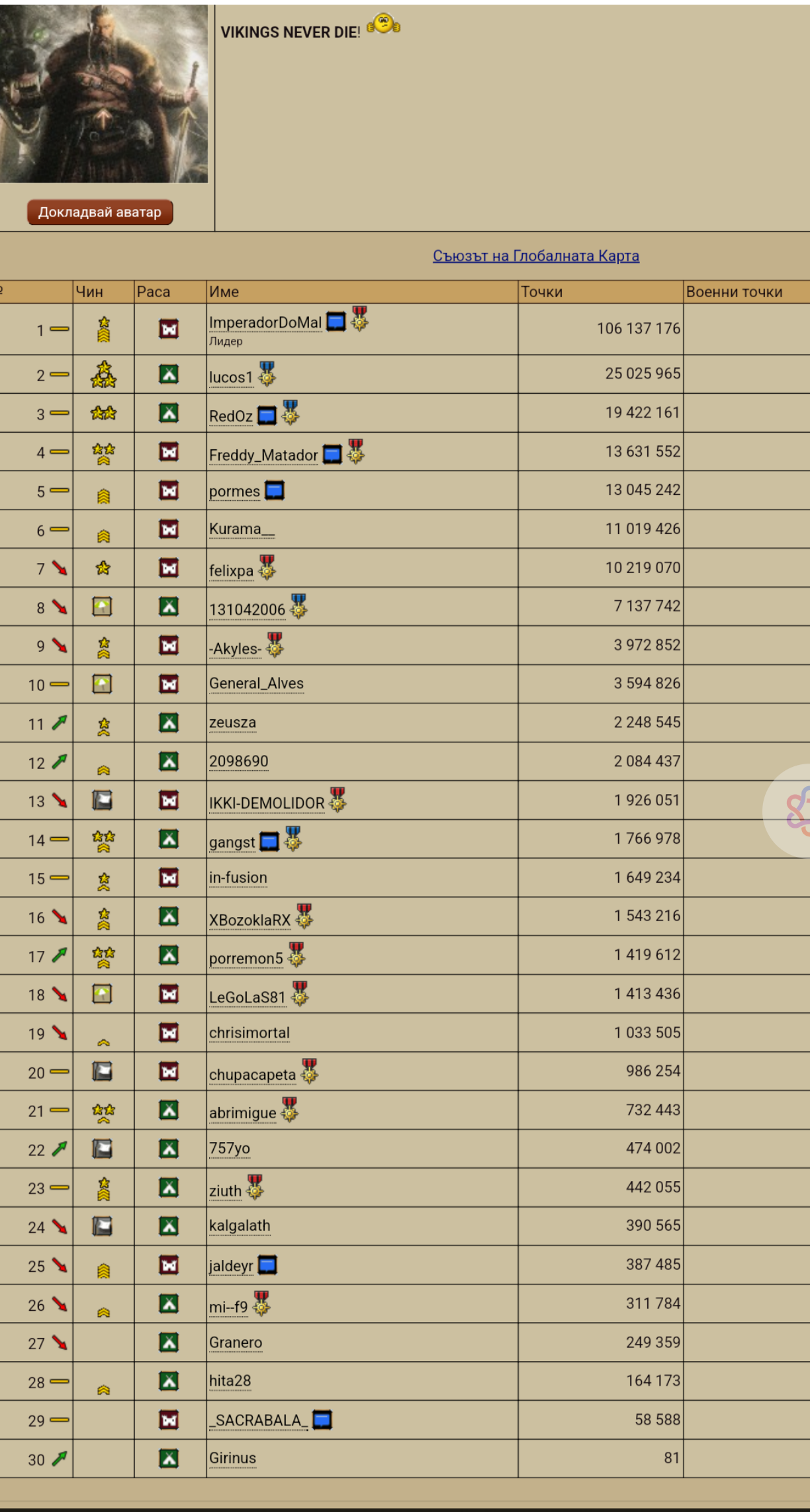Click the medal beside porremon5
This screenshot has width=810, height=1512.
tap(296, 954)
